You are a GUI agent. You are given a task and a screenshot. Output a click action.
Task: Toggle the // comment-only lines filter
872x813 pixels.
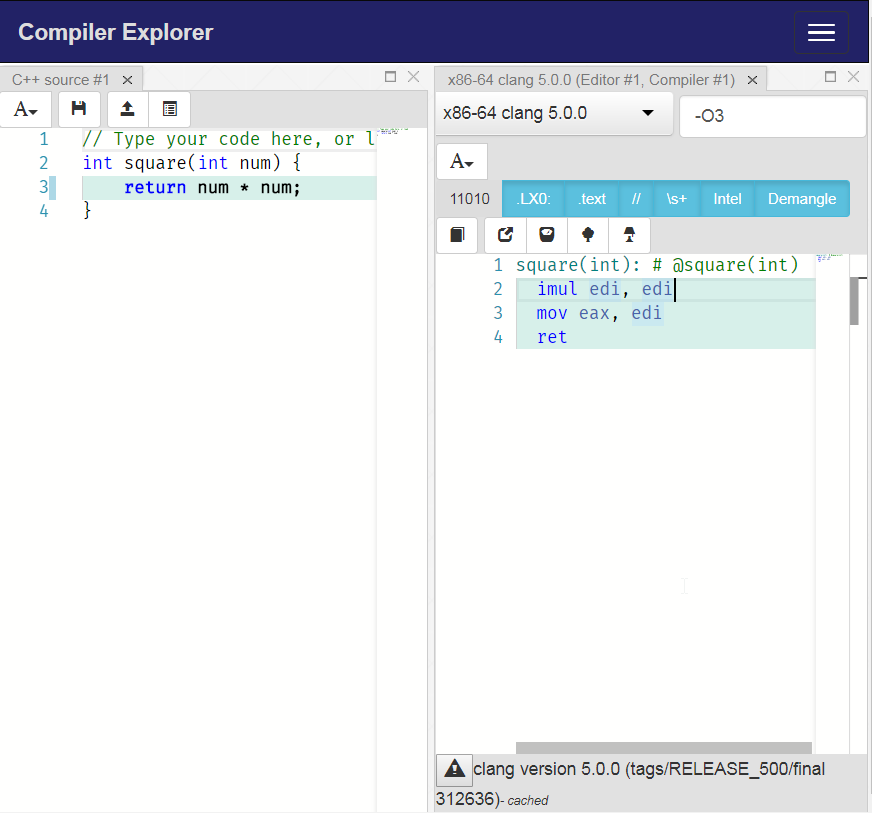pyautogui.click(x=636, y=199)
